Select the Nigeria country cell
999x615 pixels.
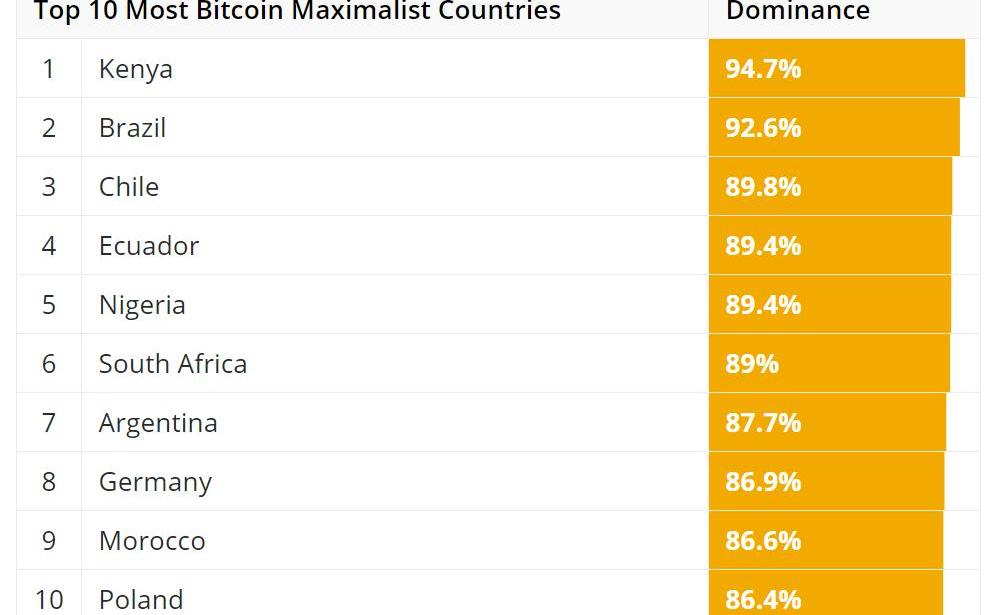142,305
